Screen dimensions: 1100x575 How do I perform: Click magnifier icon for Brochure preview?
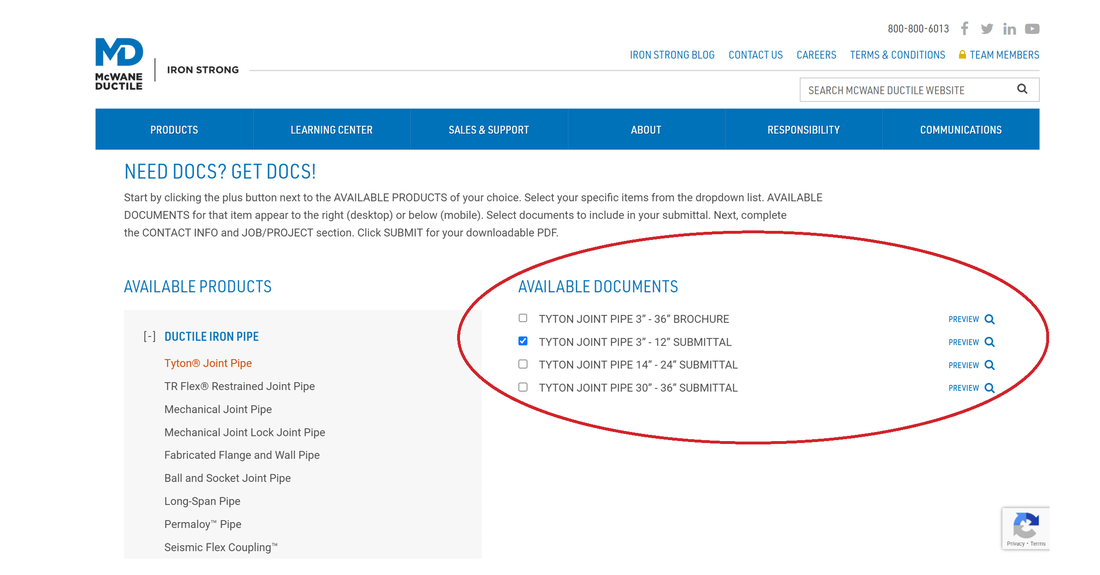(x=989, y=319)
